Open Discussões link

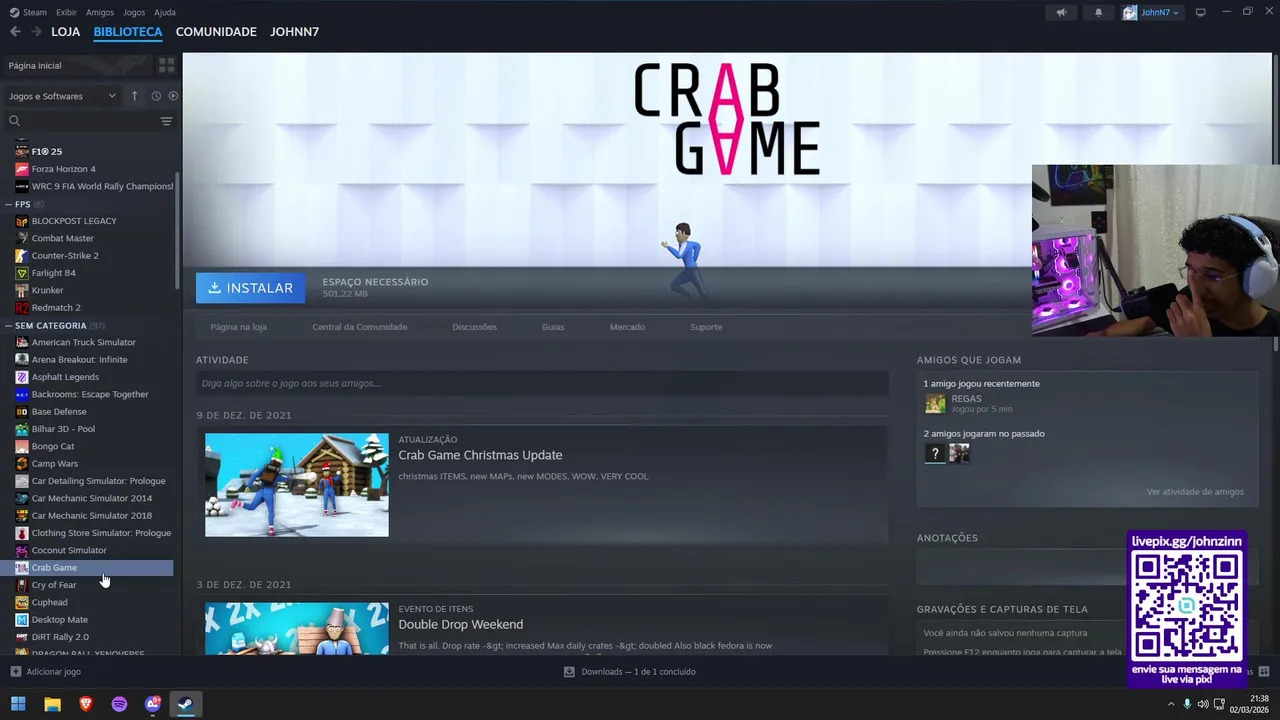point(474,327)
